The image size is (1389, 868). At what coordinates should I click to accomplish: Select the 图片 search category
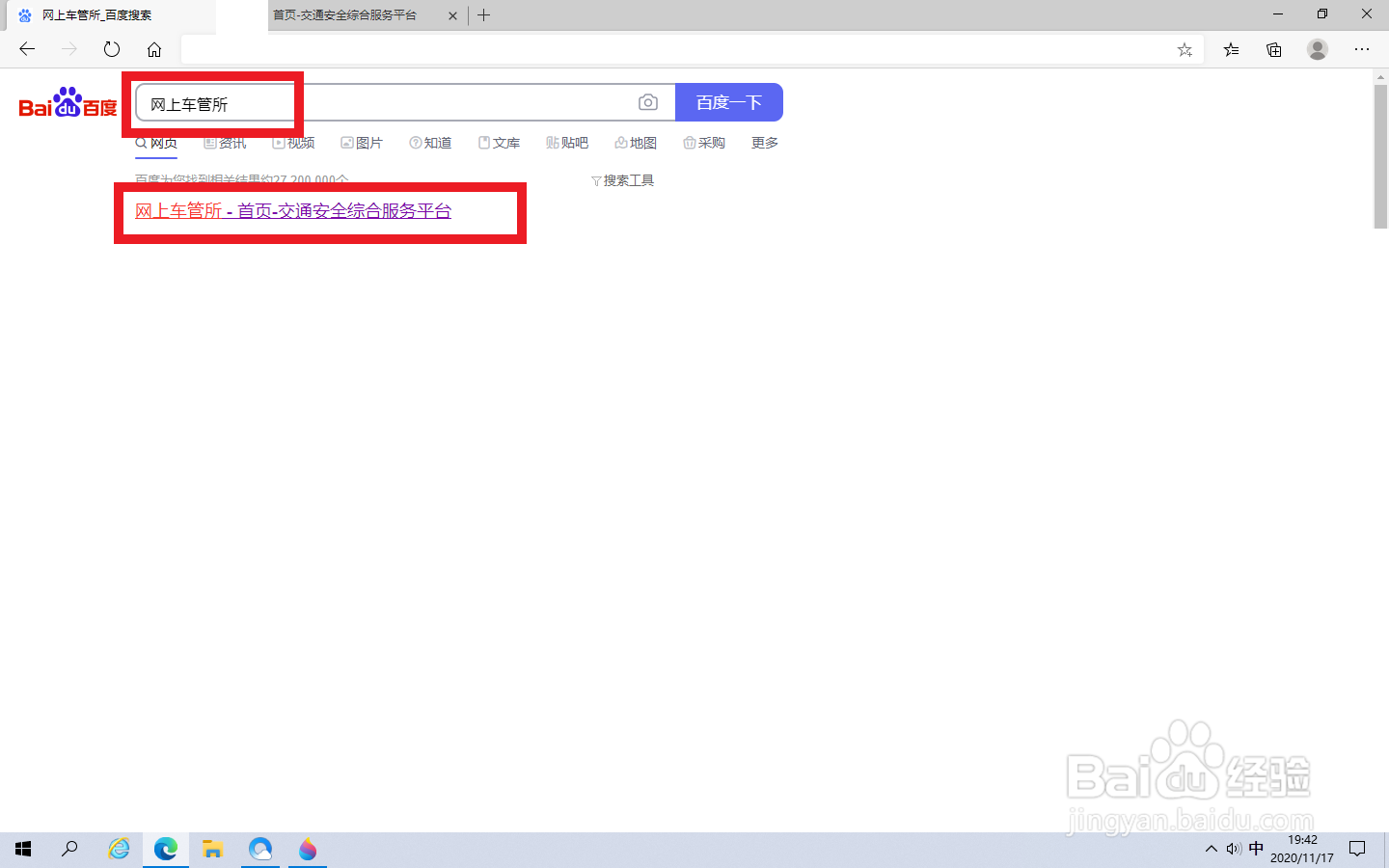(x=362, y=143)
